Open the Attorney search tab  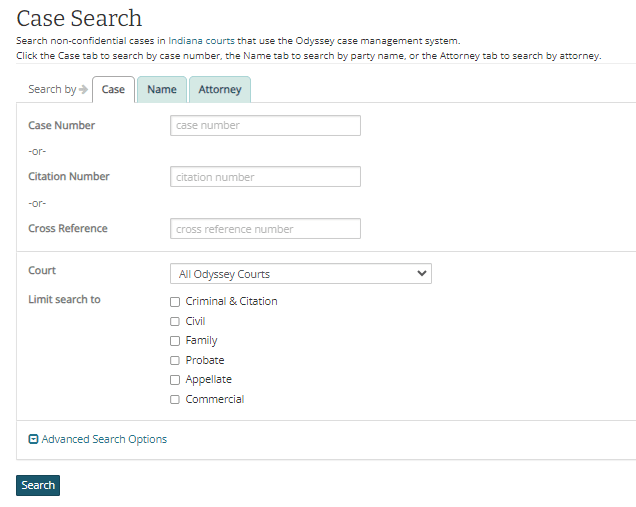(x=219, y=89)
